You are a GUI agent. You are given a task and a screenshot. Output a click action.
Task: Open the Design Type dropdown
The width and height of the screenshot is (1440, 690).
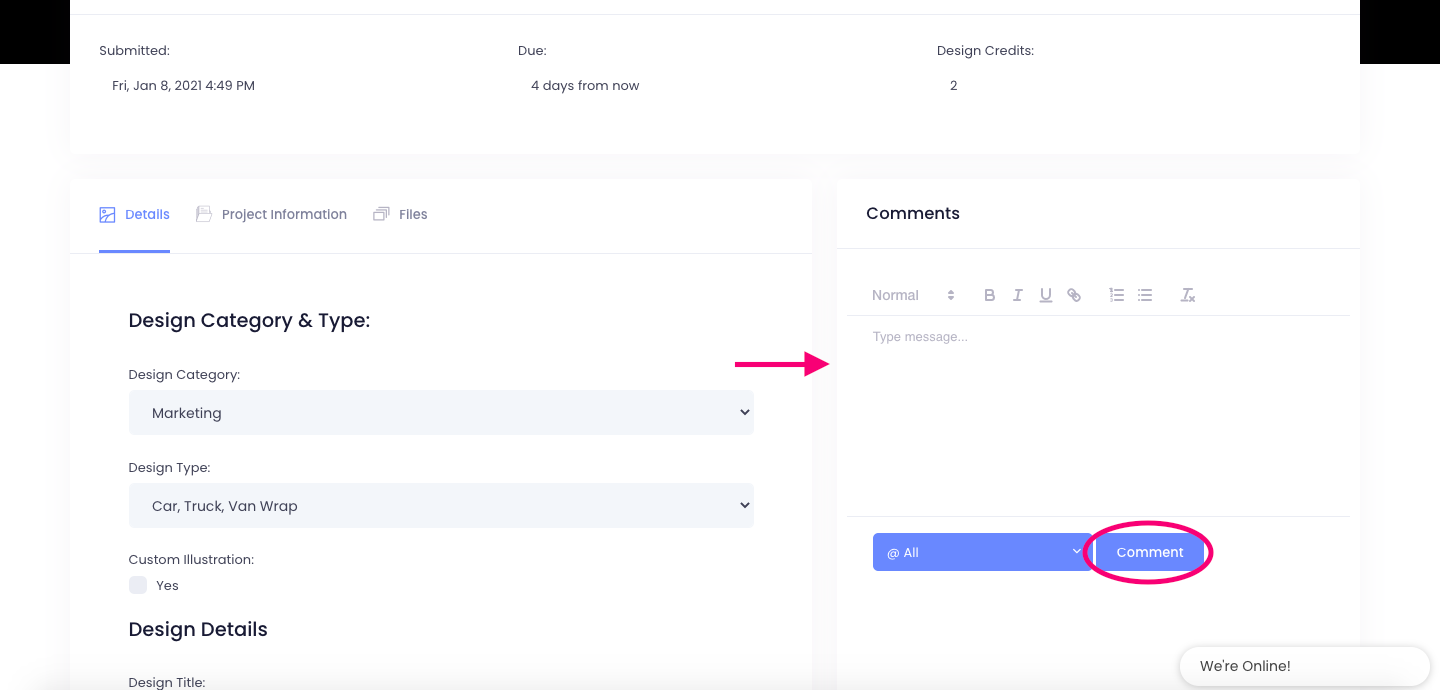tap(441, 505)
